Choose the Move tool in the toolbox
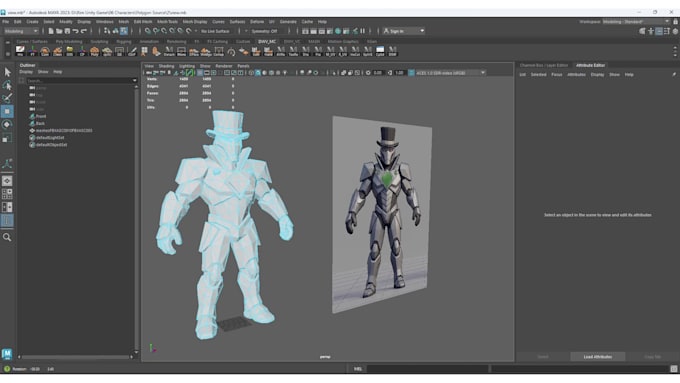Viewport: 680px width, 383px height. click(x=7, y=111)
